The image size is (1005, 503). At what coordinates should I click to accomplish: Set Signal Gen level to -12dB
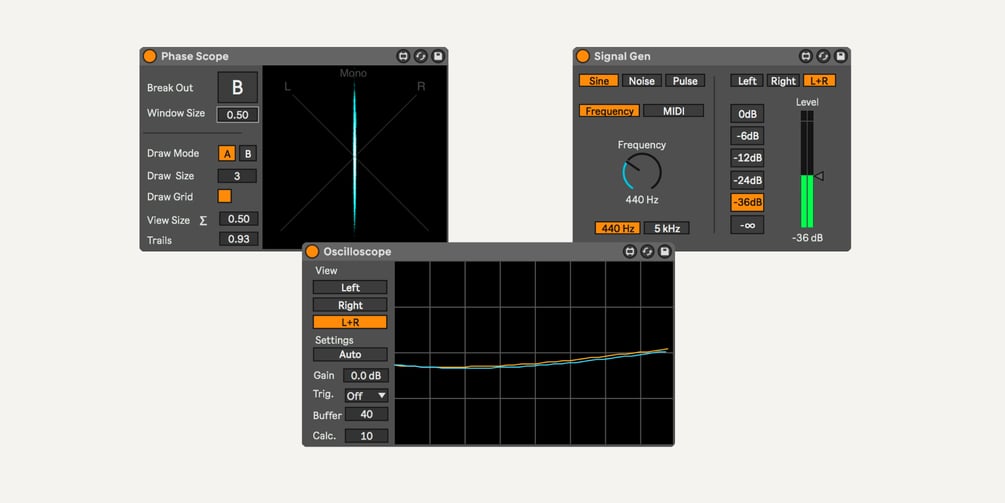coord(747,158)
